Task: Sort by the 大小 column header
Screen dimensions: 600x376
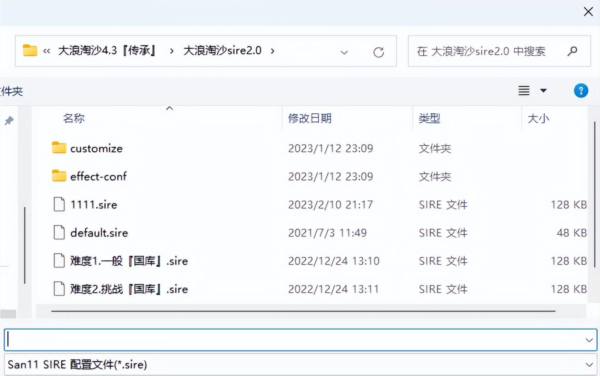Action: pos(538,119)
